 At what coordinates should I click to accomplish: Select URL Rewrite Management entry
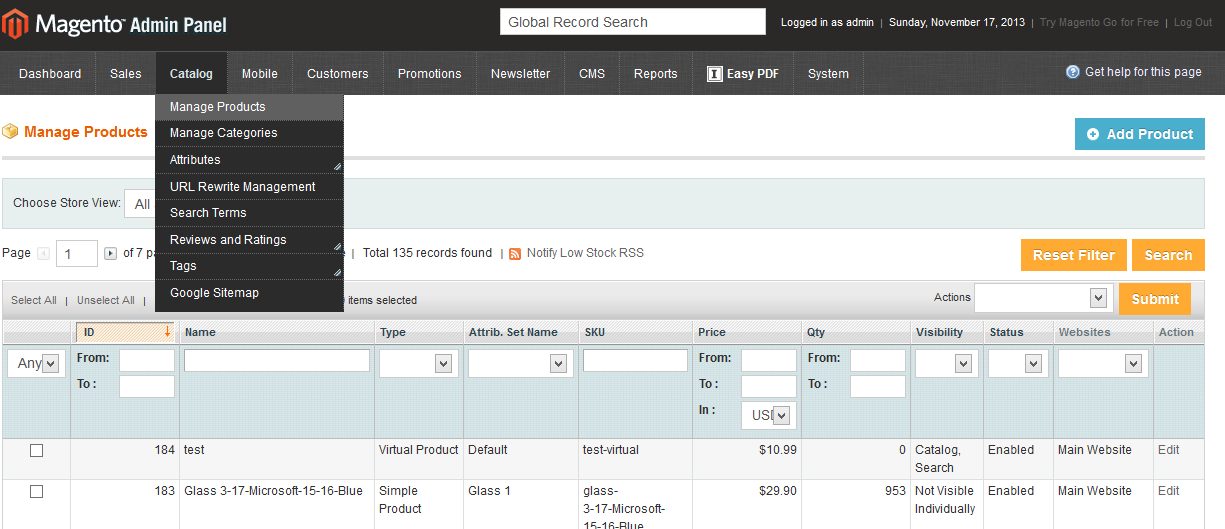249,187
